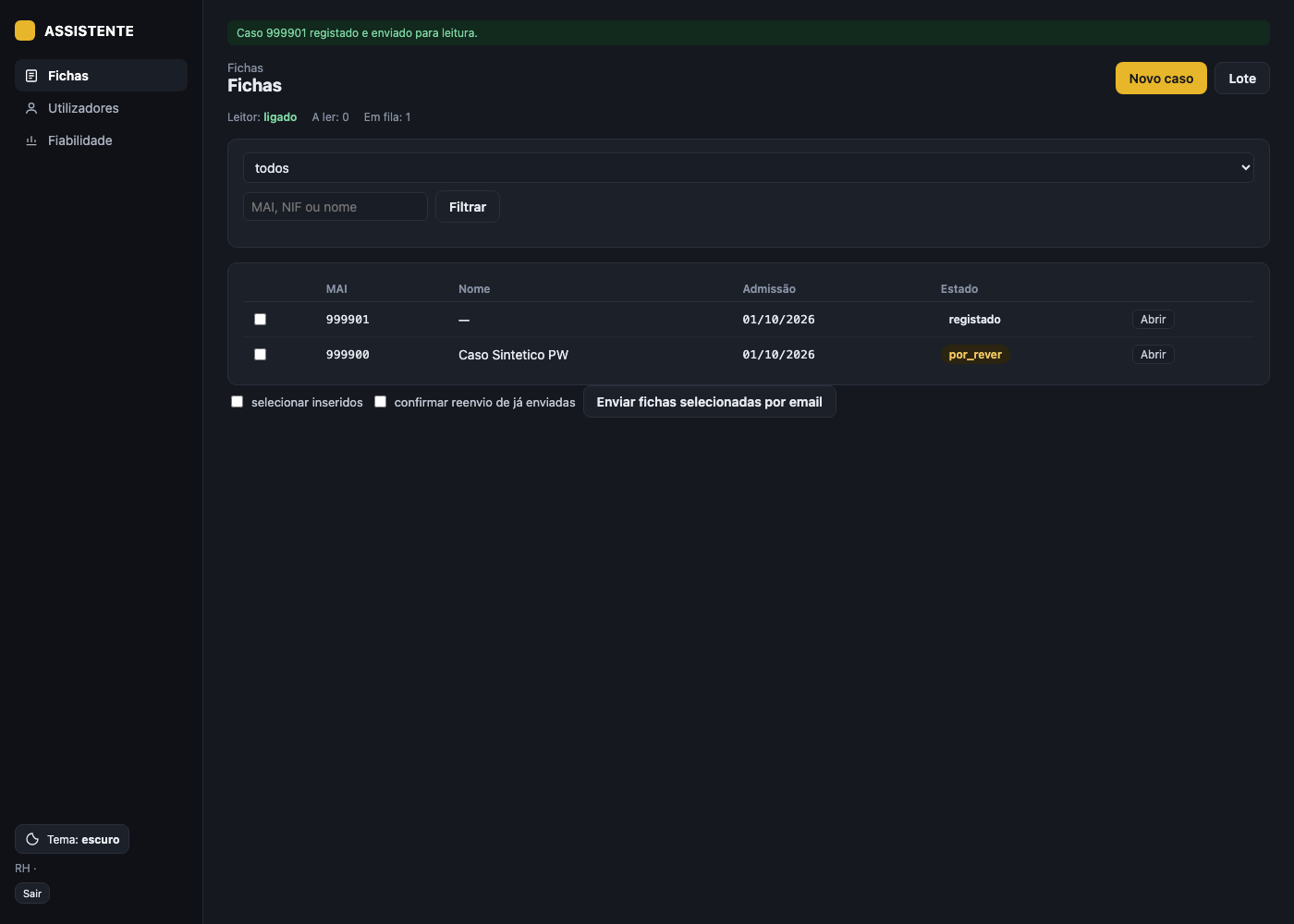Apply the Filtrar button

[468, 207]
